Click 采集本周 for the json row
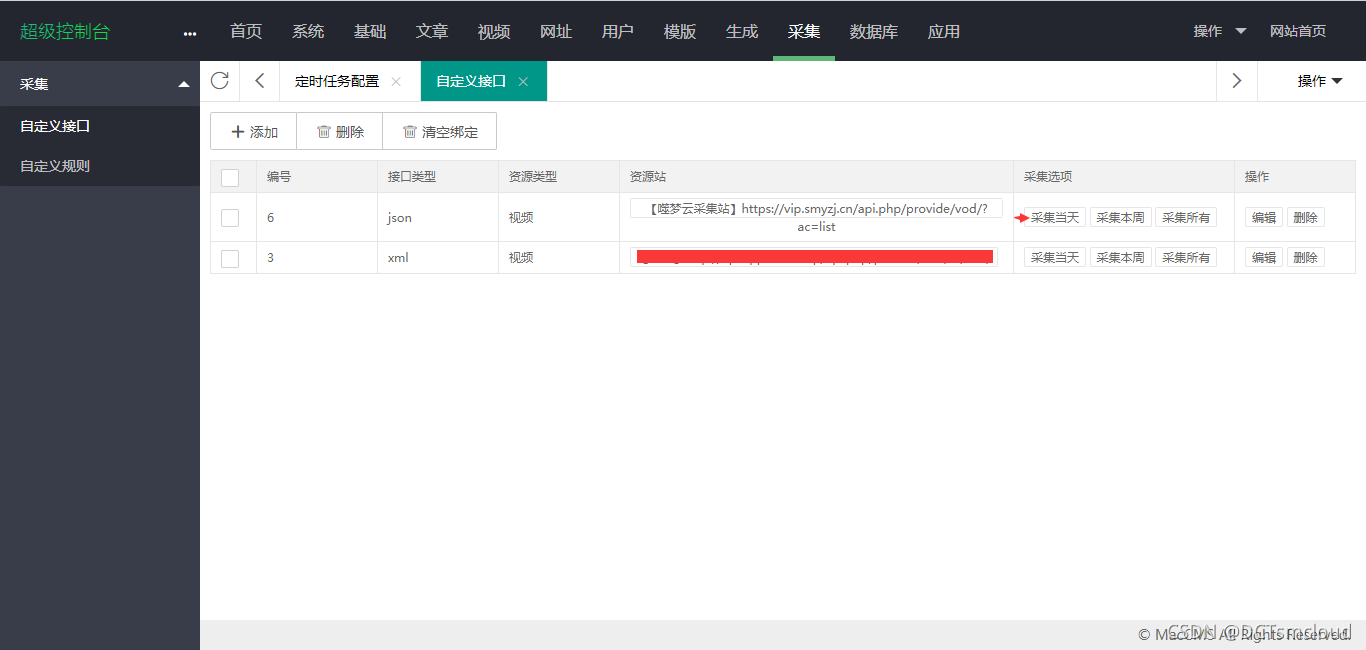The width and height of the screenshot is (1366, 650). (x=1120, y=218)
